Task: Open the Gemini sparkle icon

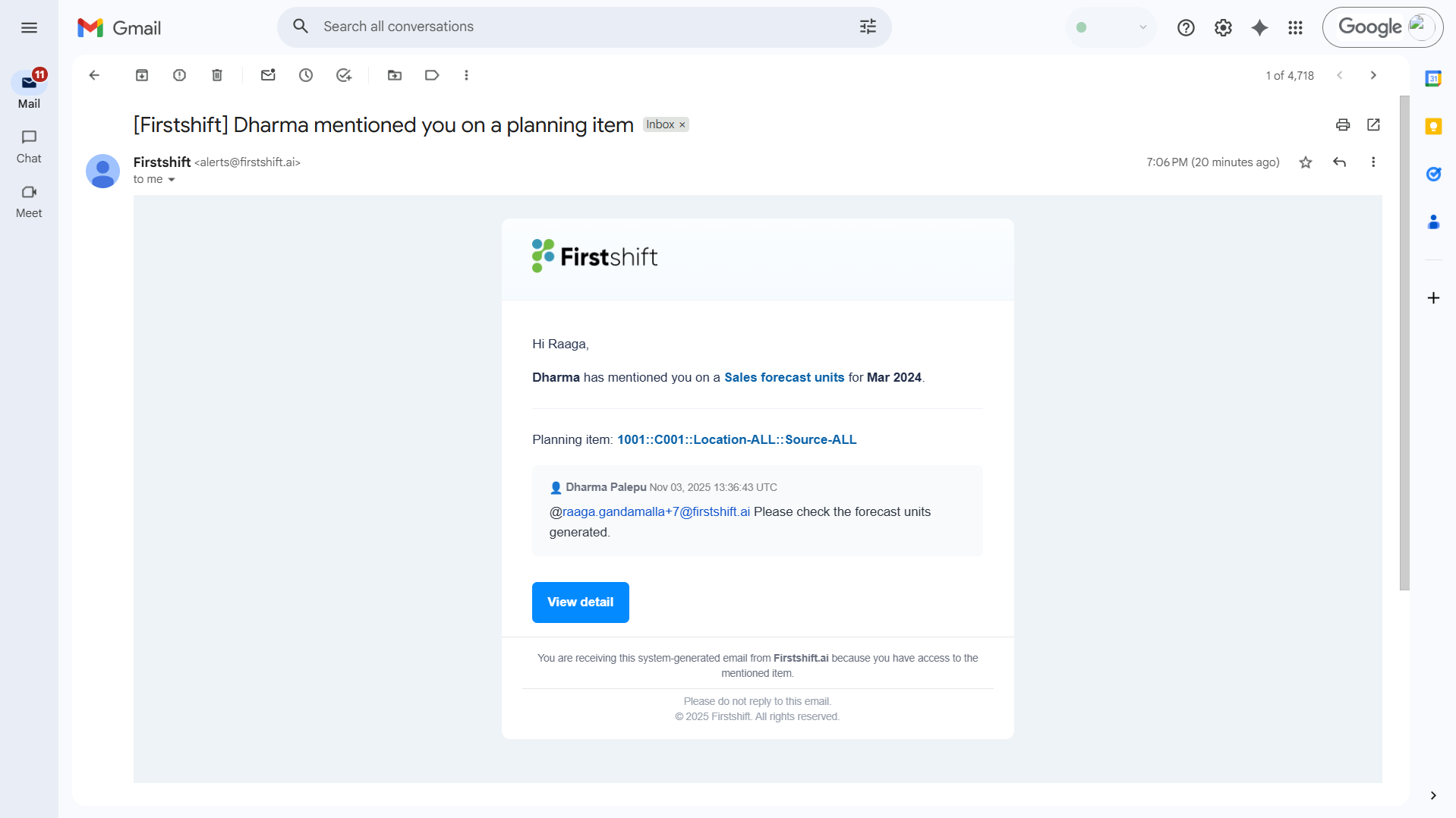Action: coord(1259,28)
